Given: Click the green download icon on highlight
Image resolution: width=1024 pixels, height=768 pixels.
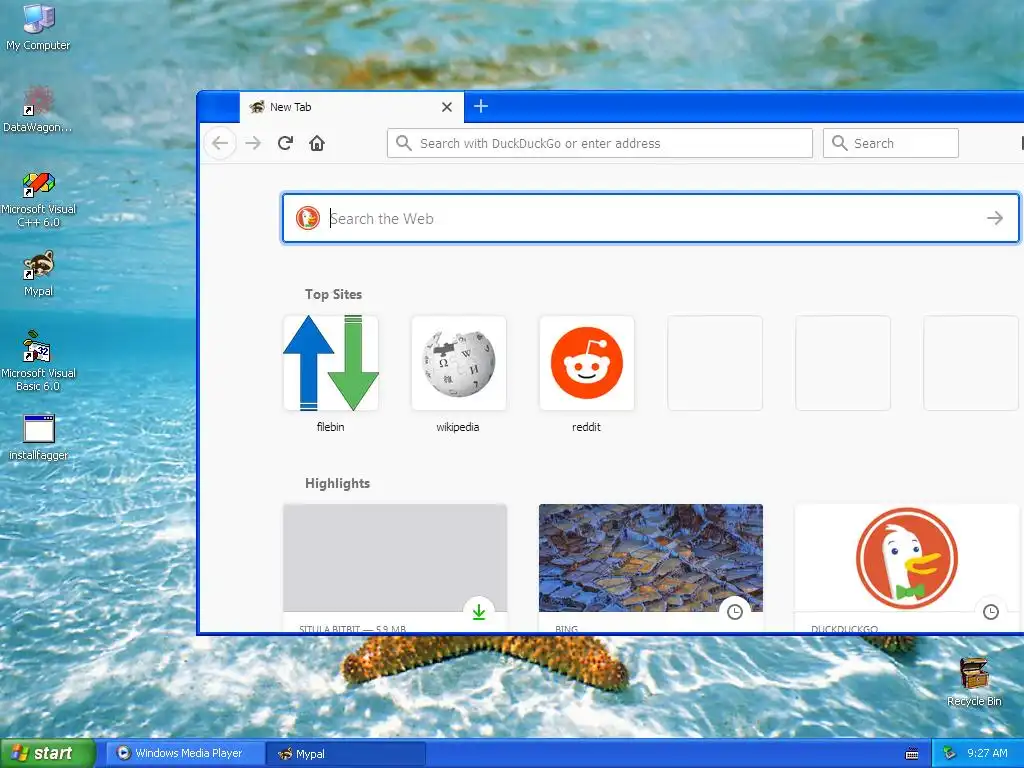Looking at the screenshot, I should point(479,612).
